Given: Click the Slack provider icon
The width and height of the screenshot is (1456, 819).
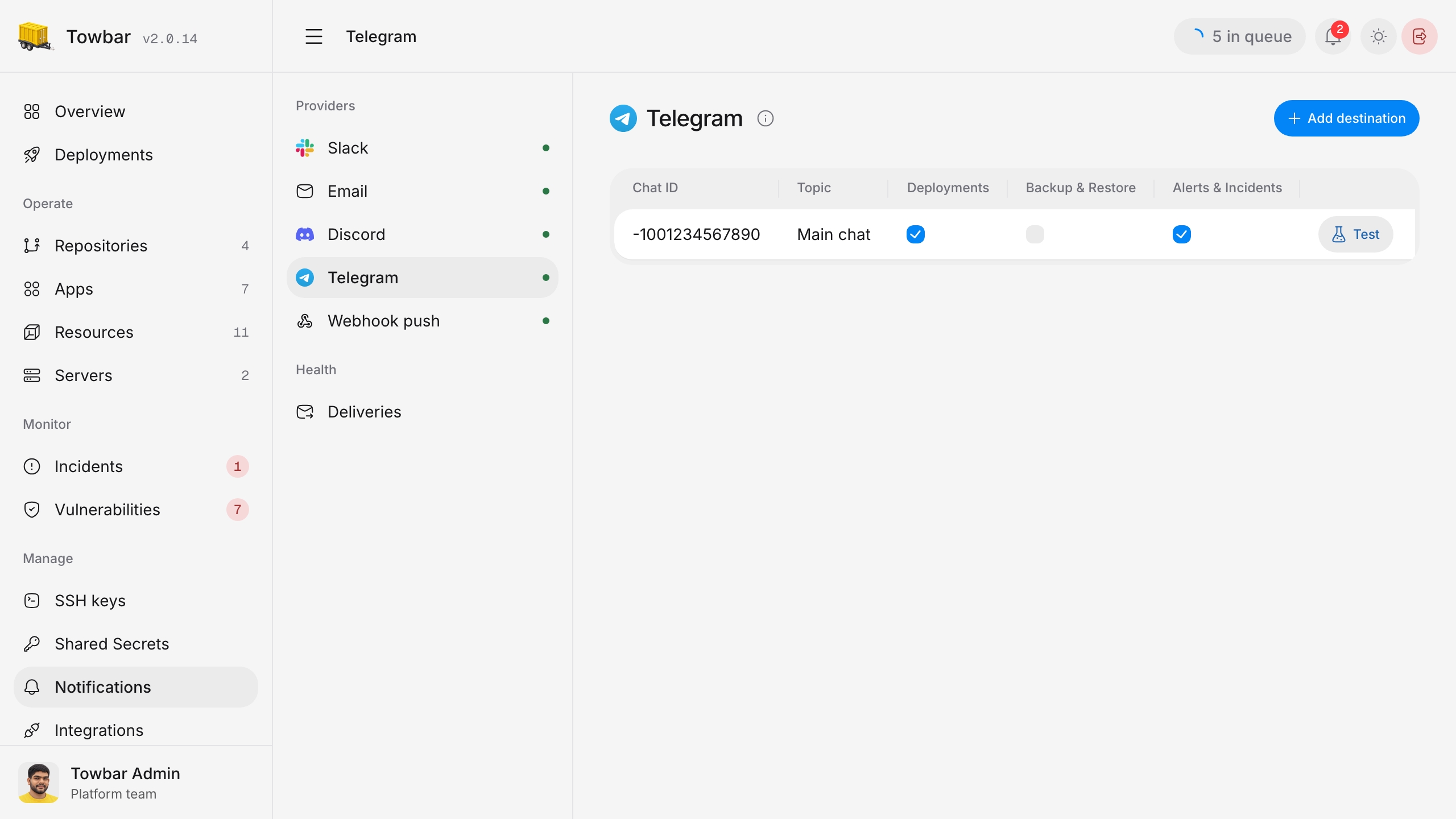Looking at the screenshot, I should coord(305,148).
